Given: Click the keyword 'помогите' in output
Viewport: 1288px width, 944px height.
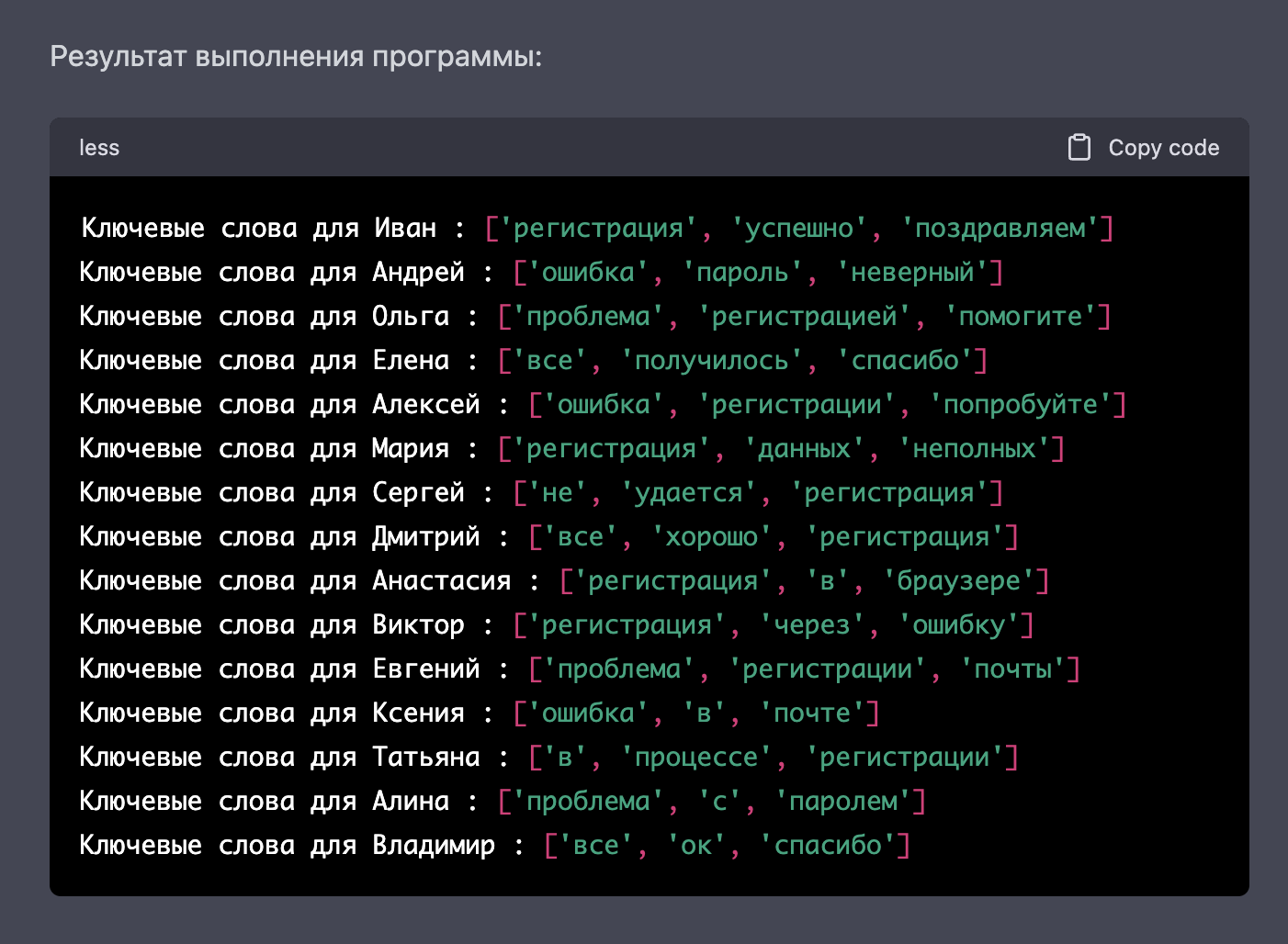Looking at the screenshot, I should pyautogui.click(x=1021, y=316).
